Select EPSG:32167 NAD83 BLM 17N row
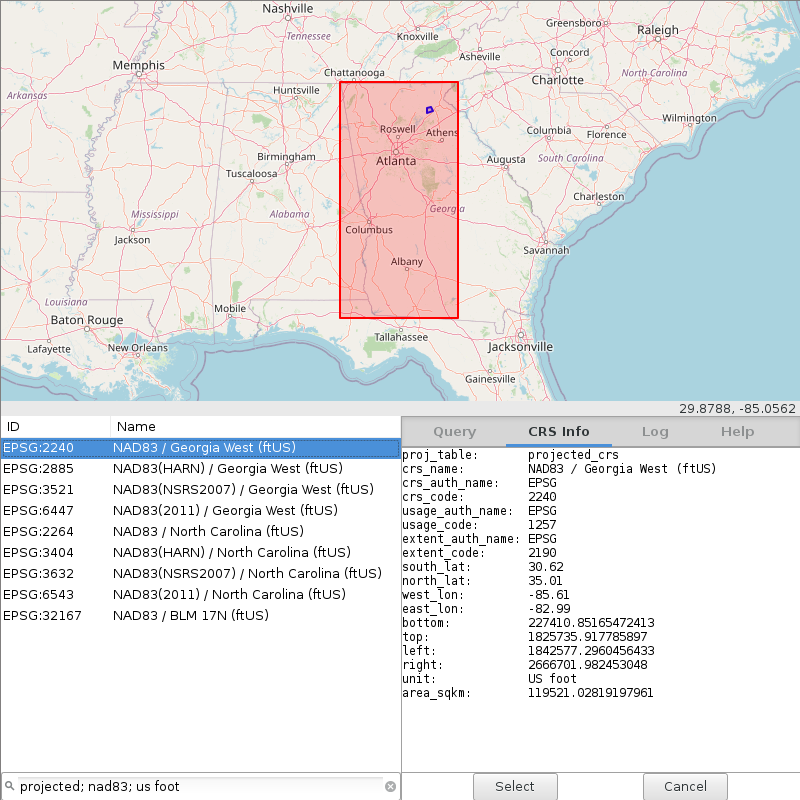Image resolution: width=800 pixels, height=800 pixels. pyautogui.click(x=200, y=616)
